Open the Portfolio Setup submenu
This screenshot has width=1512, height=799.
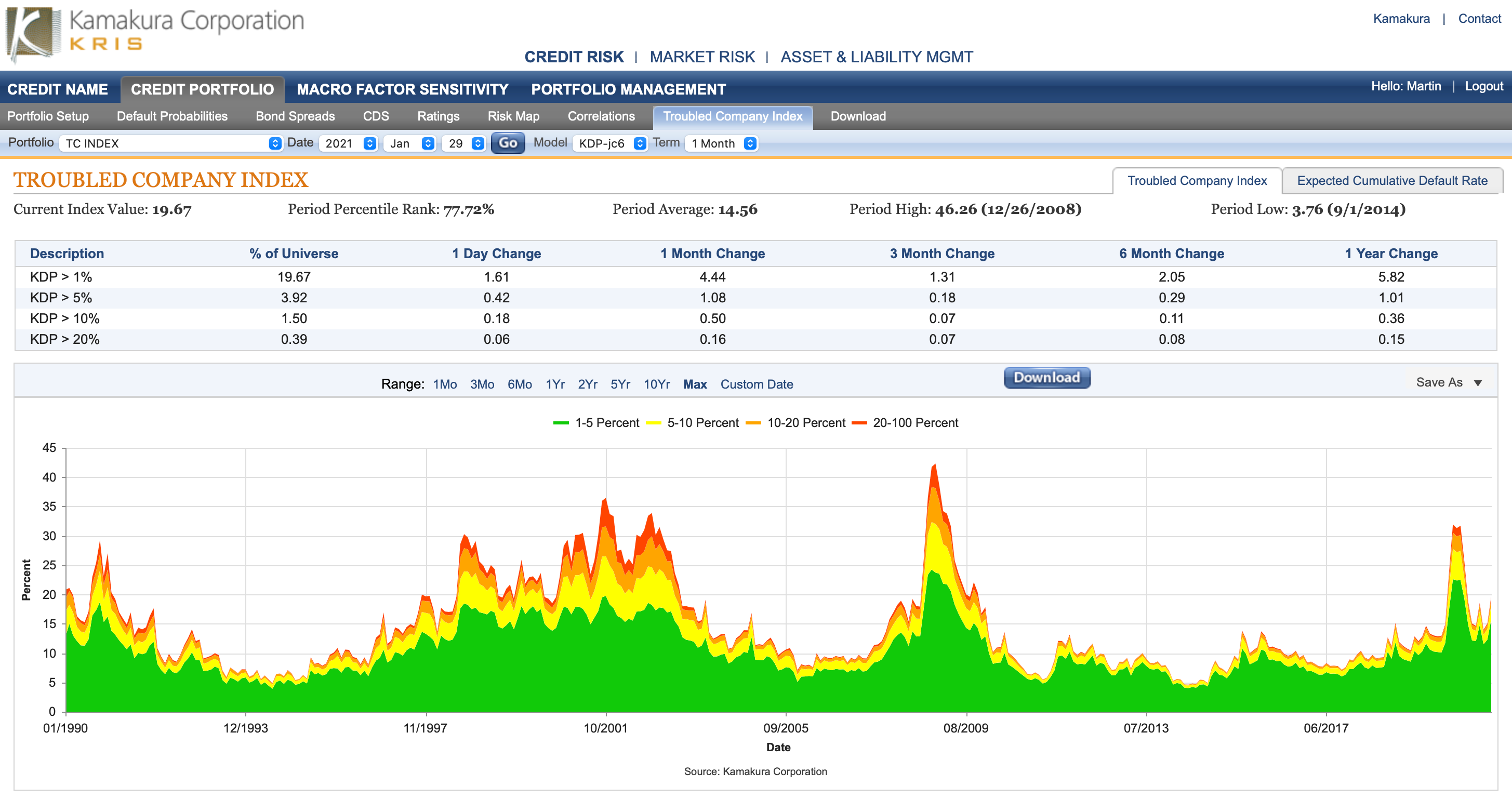point(48,116)
